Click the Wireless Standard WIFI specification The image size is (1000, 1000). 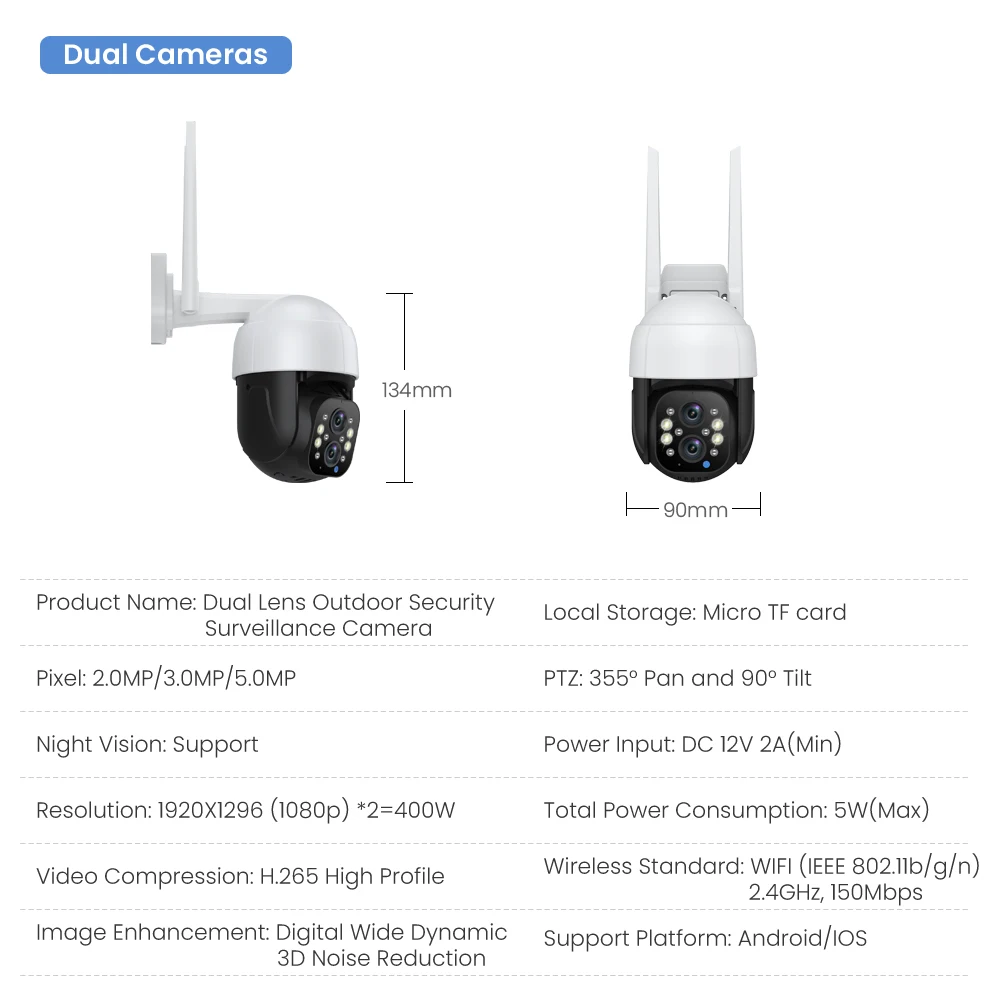pos(761,879)
